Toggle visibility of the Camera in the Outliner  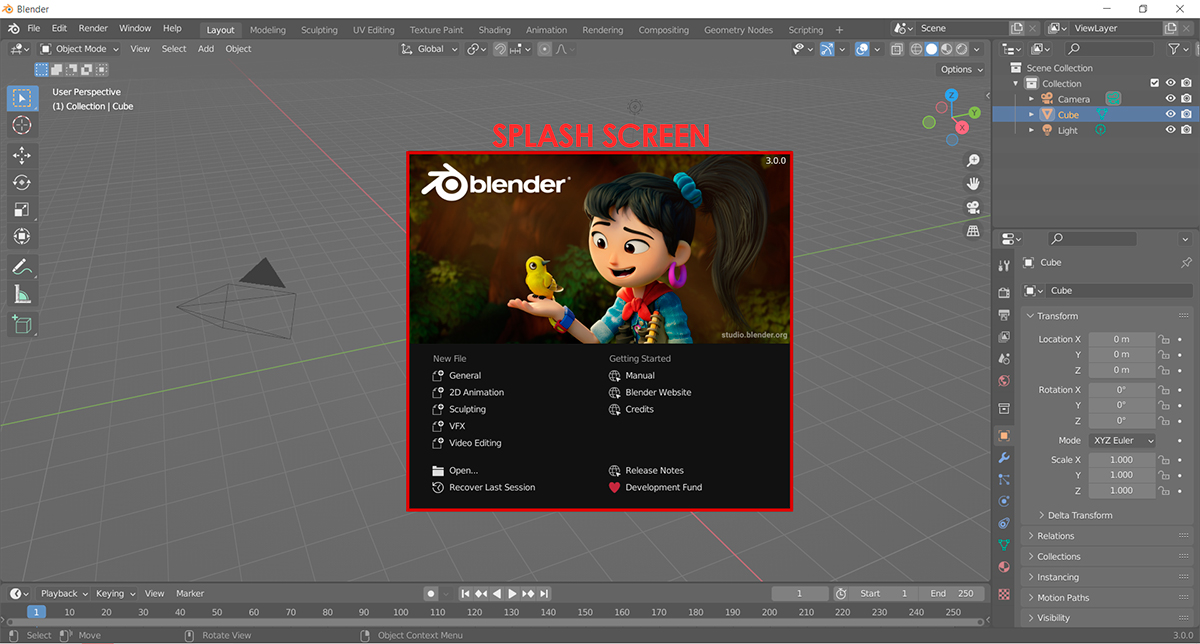pyautogui.click(x=1170, y=98)
